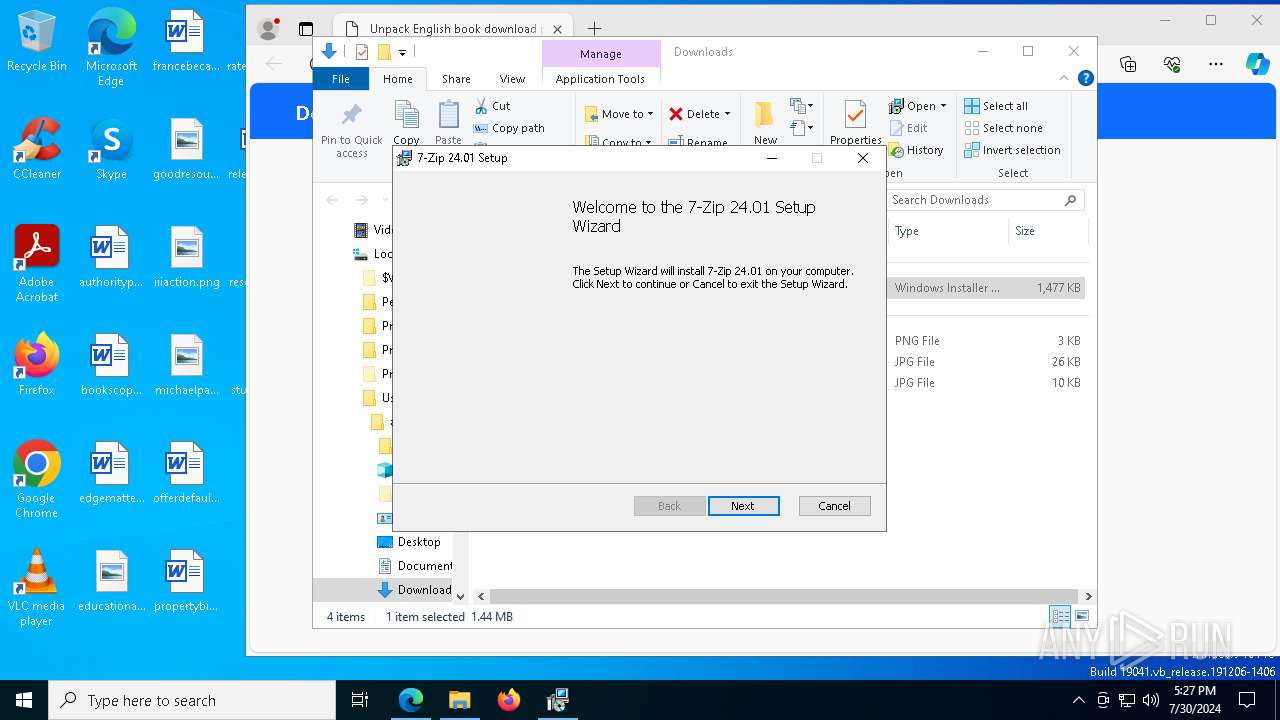Open the Delete dropdown in ribbon
Image resolution: width=1280 pixels, height=720 pixels.
click(x=700, y=114)
